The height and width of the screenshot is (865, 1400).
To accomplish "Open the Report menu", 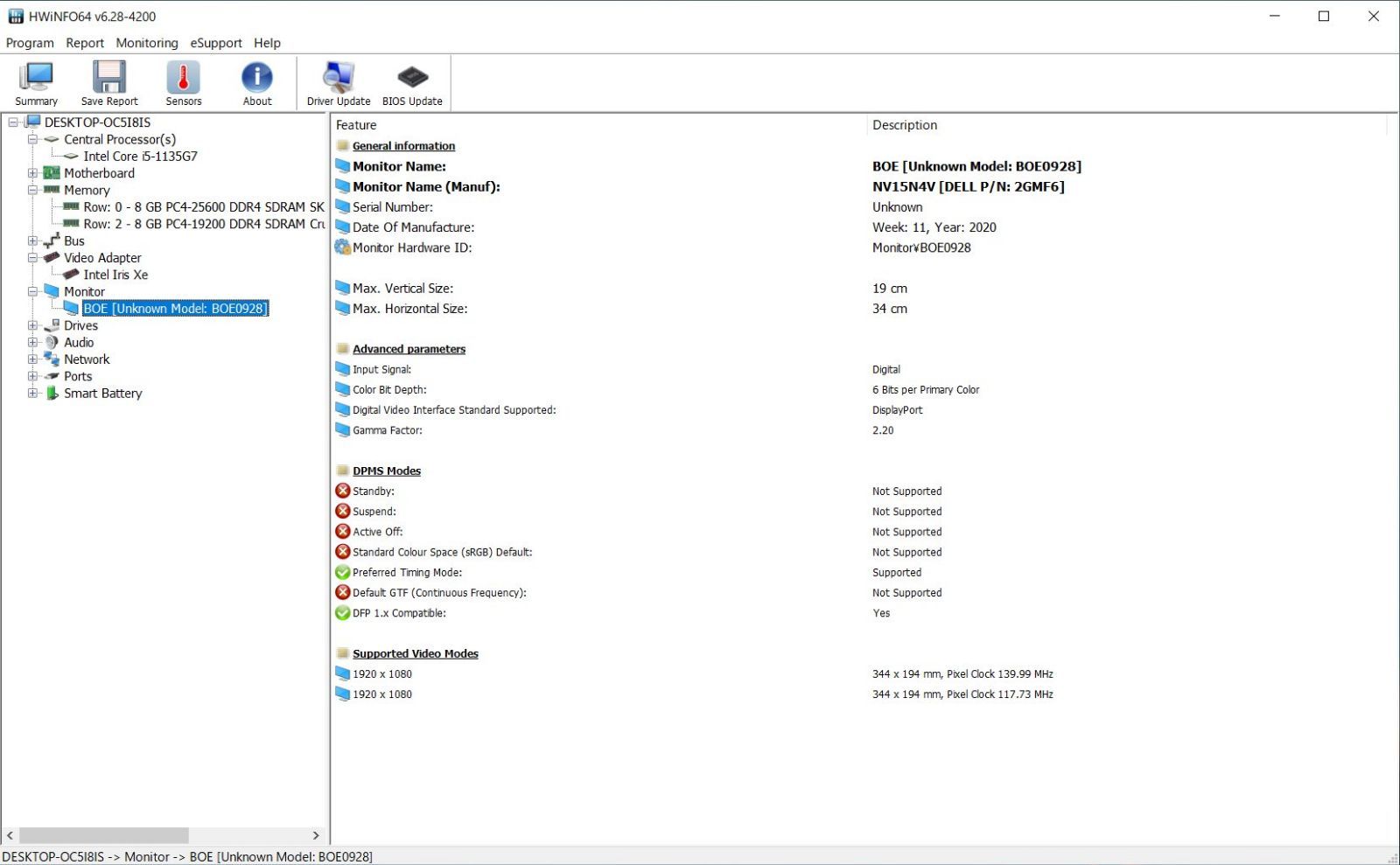I will coord(85,43).
